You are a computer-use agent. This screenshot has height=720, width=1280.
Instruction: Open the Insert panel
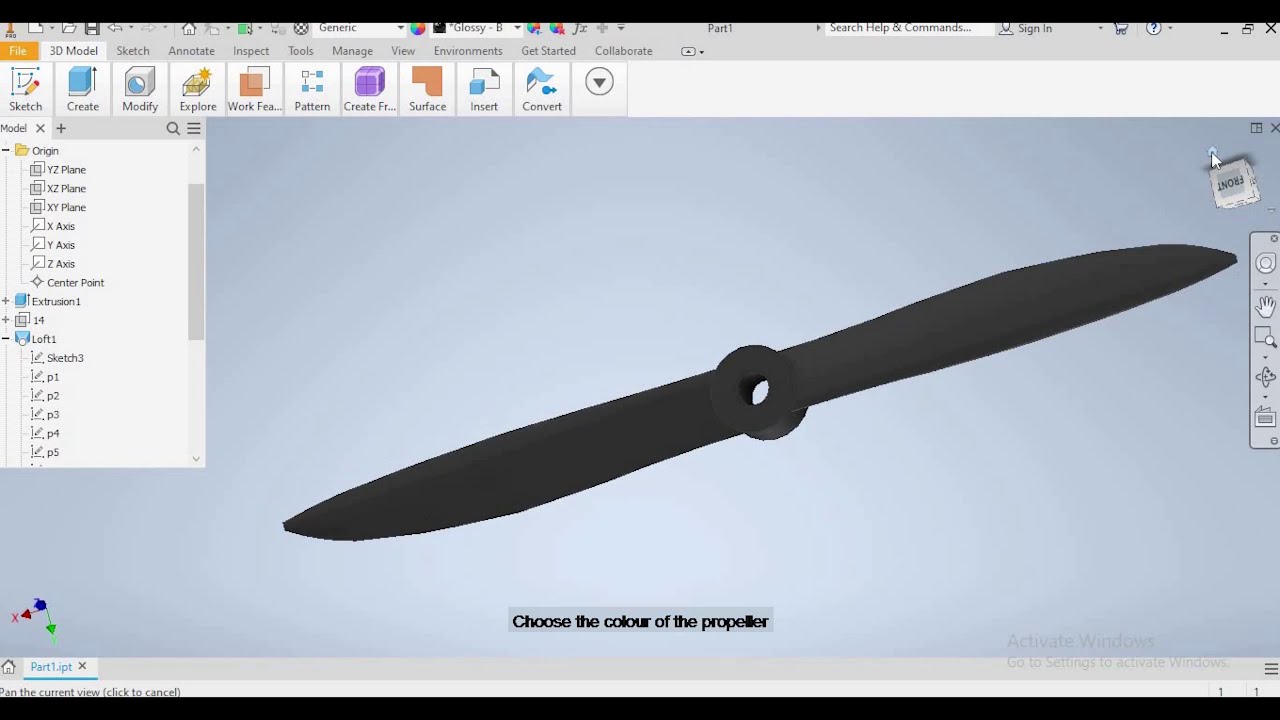pyautogui.click(x=484, y=89)
